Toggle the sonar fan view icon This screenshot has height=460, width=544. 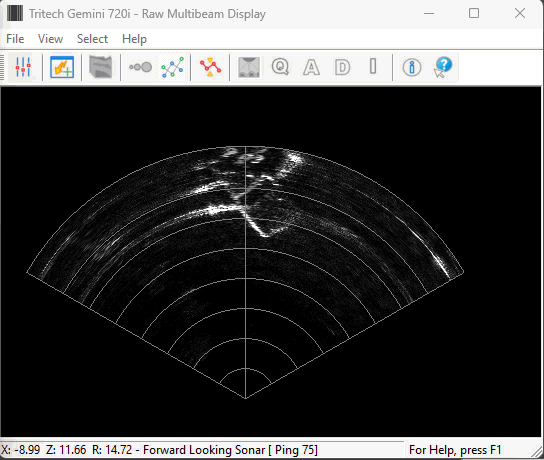[x=249, y=67]
